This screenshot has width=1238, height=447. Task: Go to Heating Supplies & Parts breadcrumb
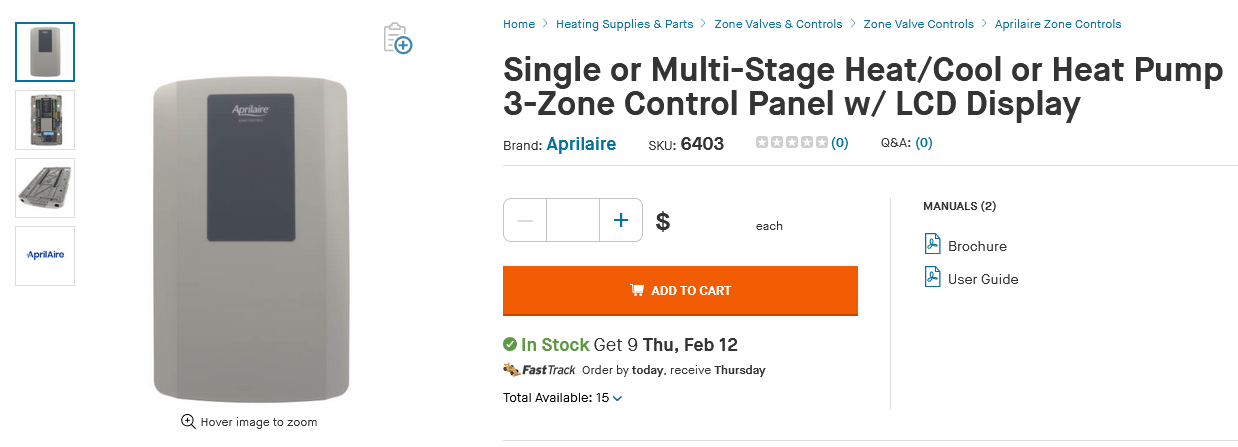(624, 24)
